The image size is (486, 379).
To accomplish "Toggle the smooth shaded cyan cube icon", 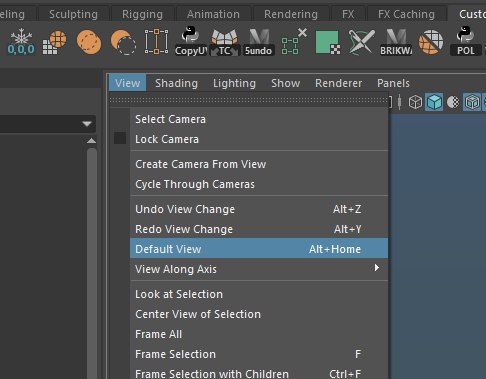I will click(434, 102).
